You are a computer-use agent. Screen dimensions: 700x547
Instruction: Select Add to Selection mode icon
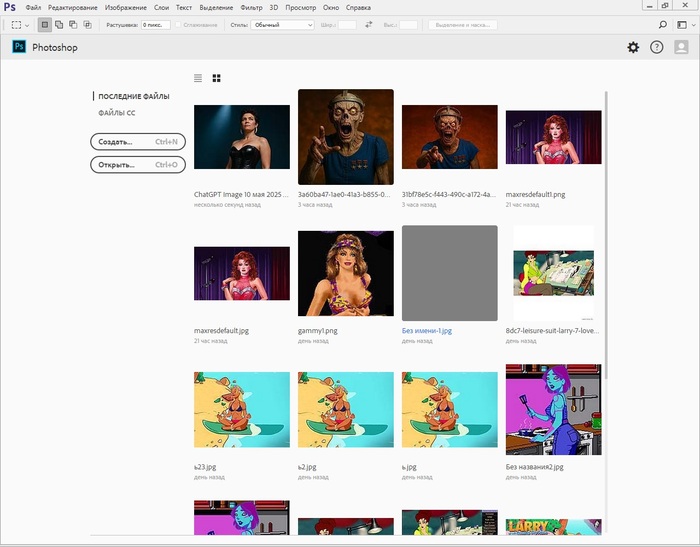click(59, 24)
